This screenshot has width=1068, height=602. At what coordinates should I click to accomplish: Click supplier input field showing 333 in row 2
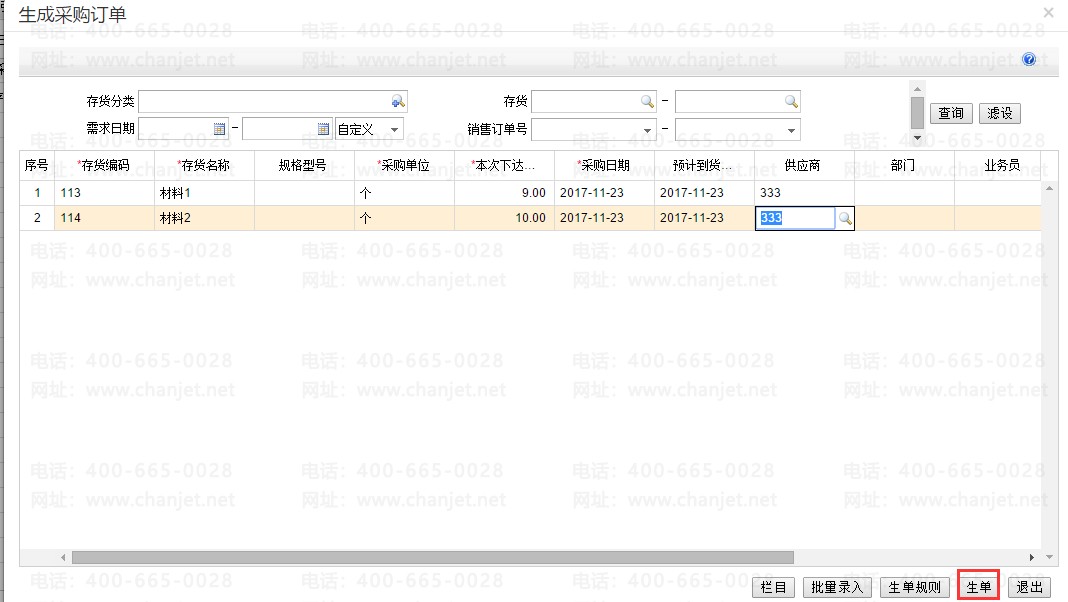point(795,218)
